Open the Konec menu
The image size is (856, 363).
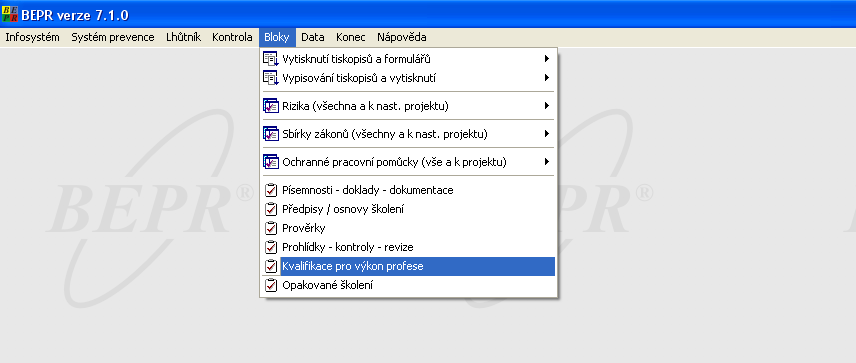(x=351, y=37)
